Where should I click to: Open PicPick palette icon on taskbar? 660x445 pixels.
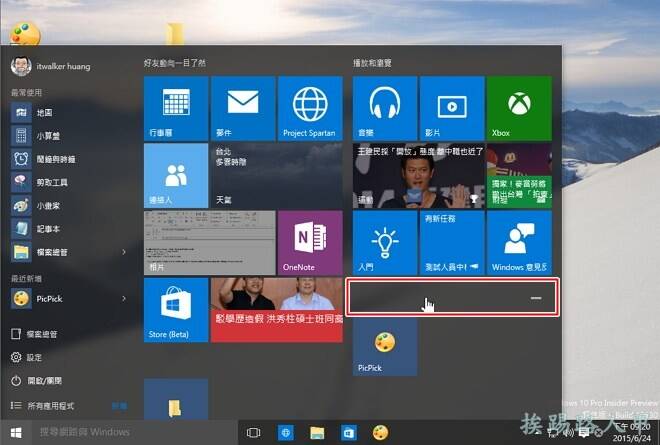tap(381, 432)
